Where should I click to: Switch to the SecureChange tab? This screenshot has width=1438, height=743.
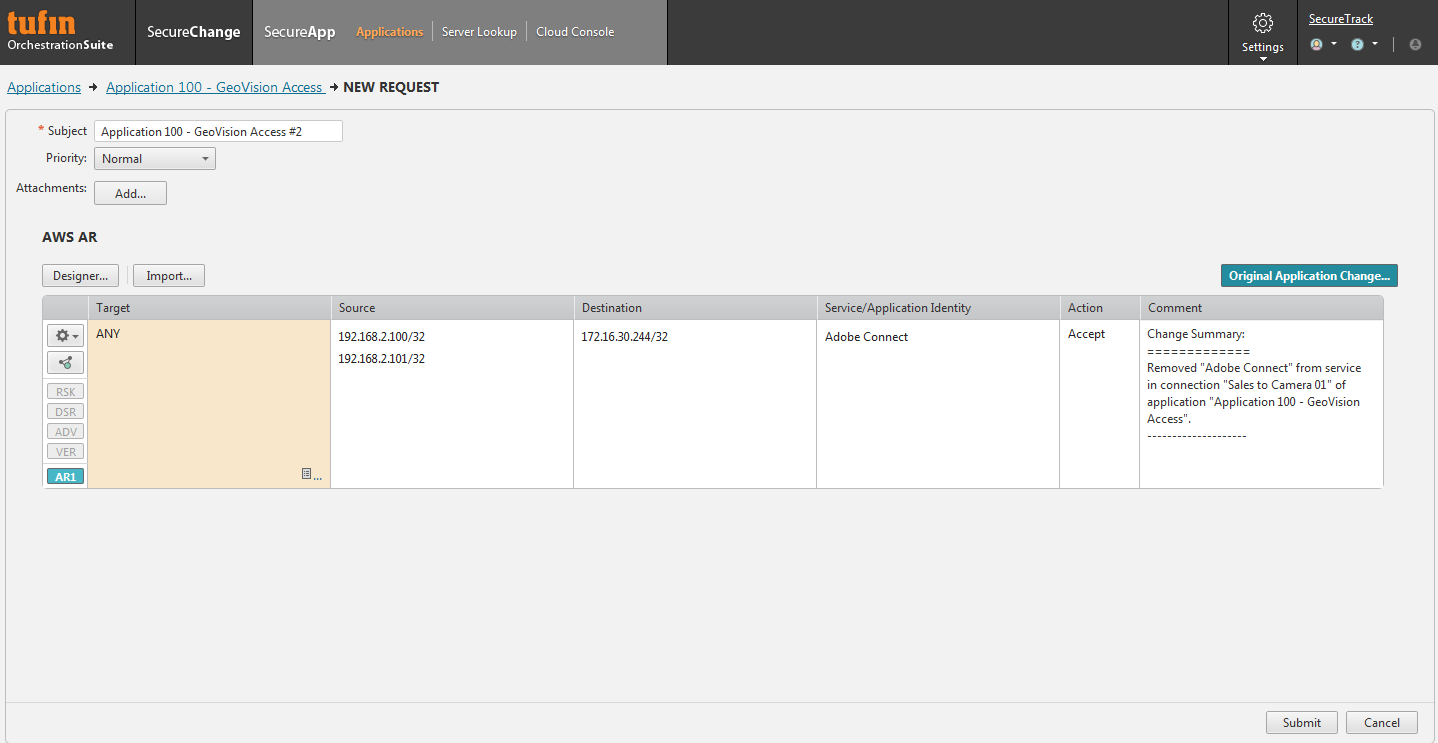click(193, 32)
